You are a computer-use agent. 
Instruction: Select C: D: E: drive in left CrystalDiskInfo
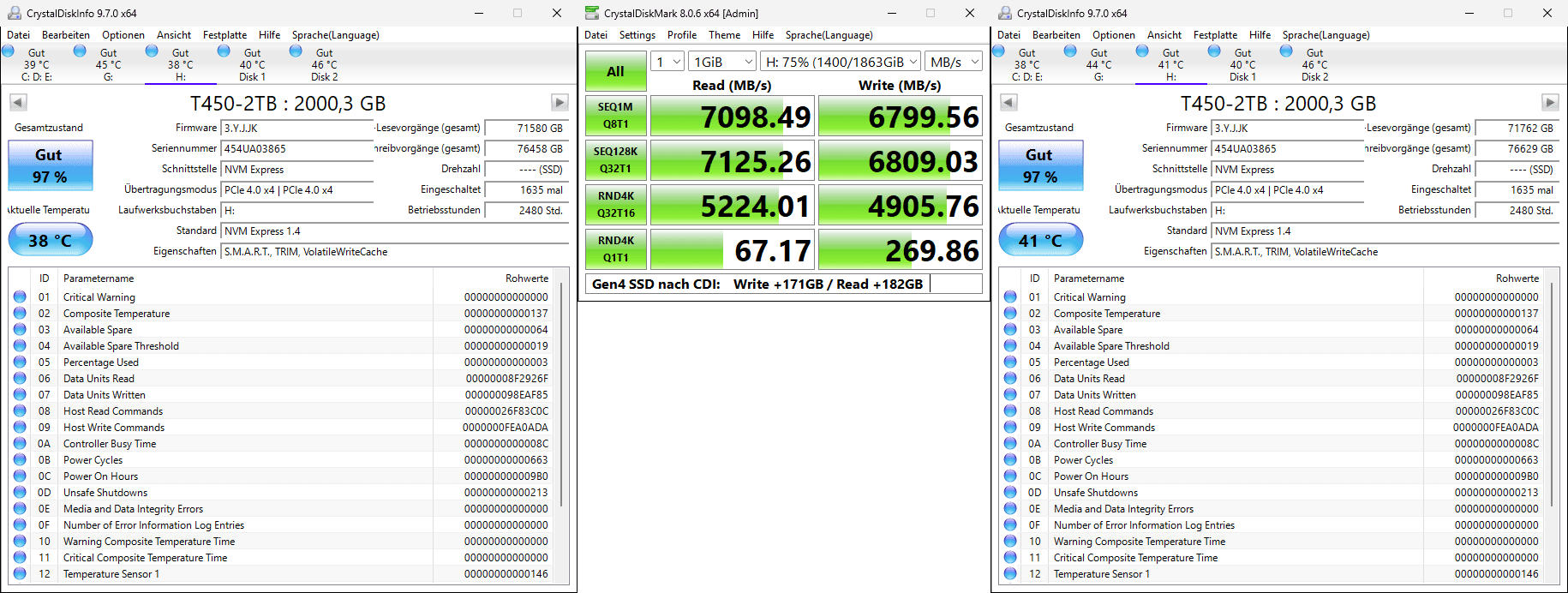36,64
